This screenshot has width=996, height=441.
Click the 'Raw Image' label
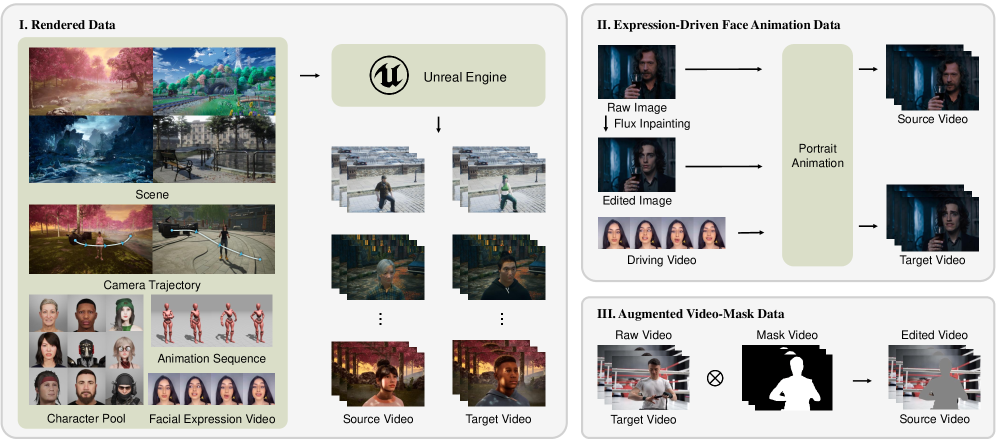coord(636,108)
